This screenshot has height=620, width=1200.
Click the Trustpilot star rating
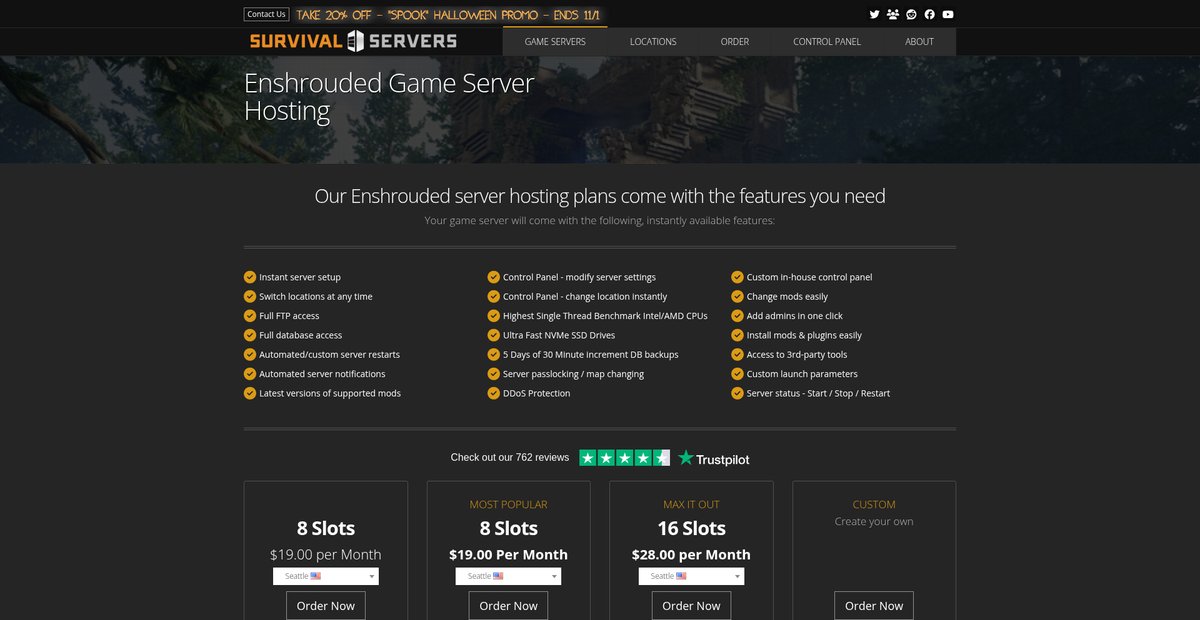[x=625, y=457]
